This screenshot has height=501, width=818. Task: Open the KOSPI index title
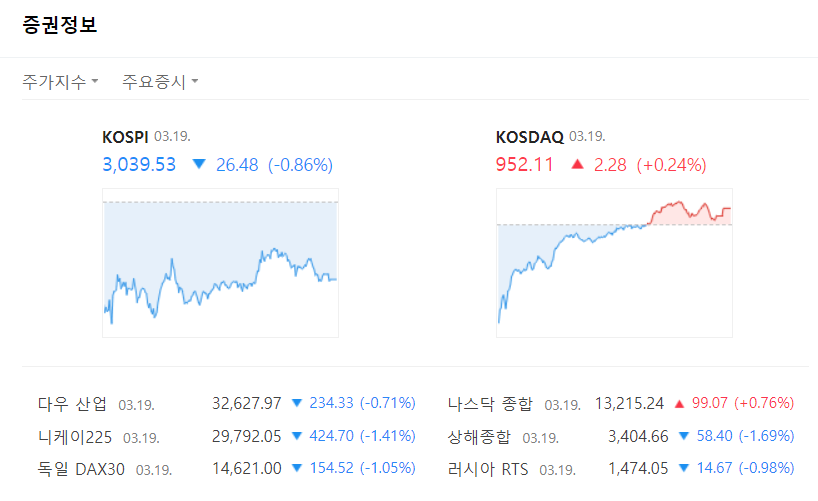coord(125,137)
